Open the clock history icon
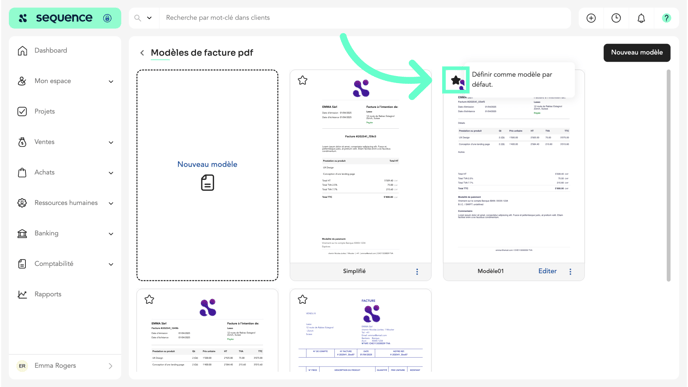Viewport: 688px width, 387px height. 616,18
